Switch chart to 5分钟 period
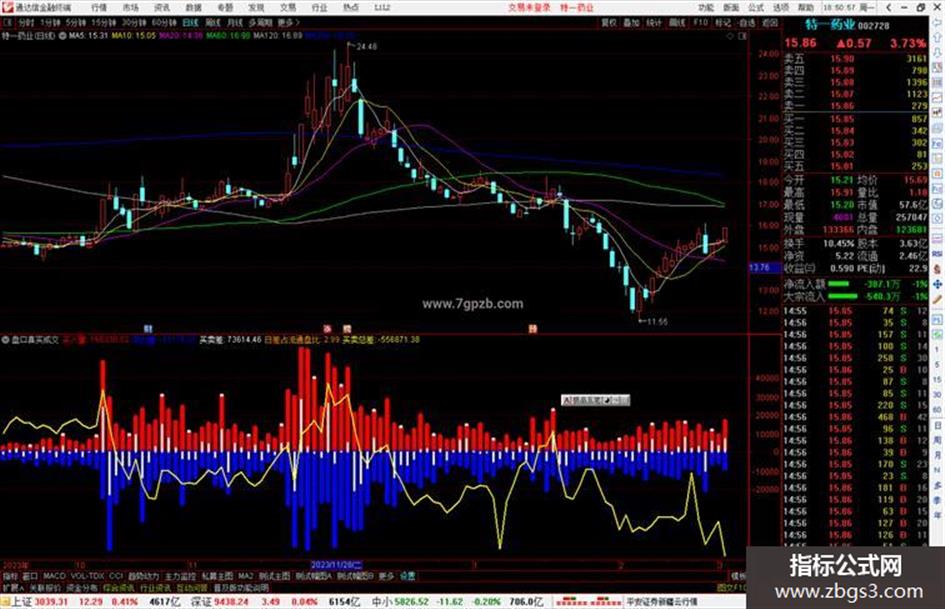 (x=76, y=22)
